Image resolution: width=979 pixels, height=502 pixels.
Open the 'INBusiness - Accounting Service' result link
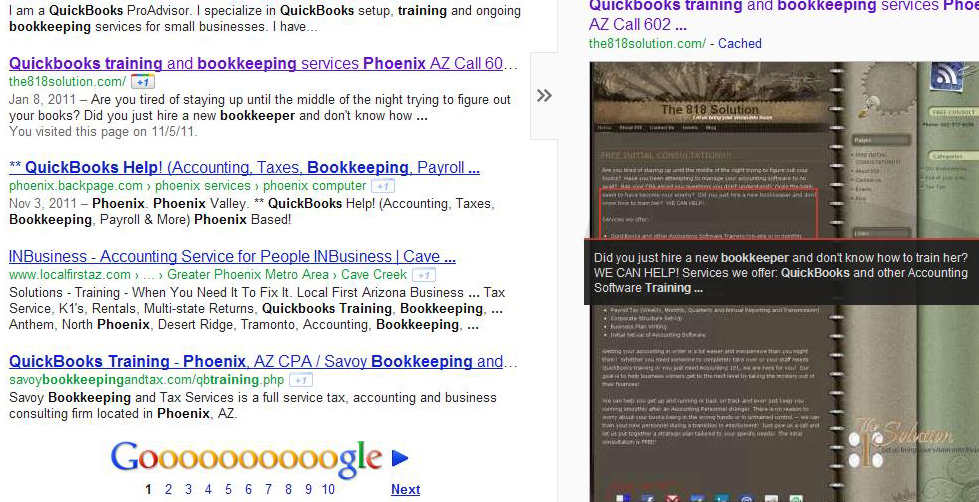click(232, 257)
